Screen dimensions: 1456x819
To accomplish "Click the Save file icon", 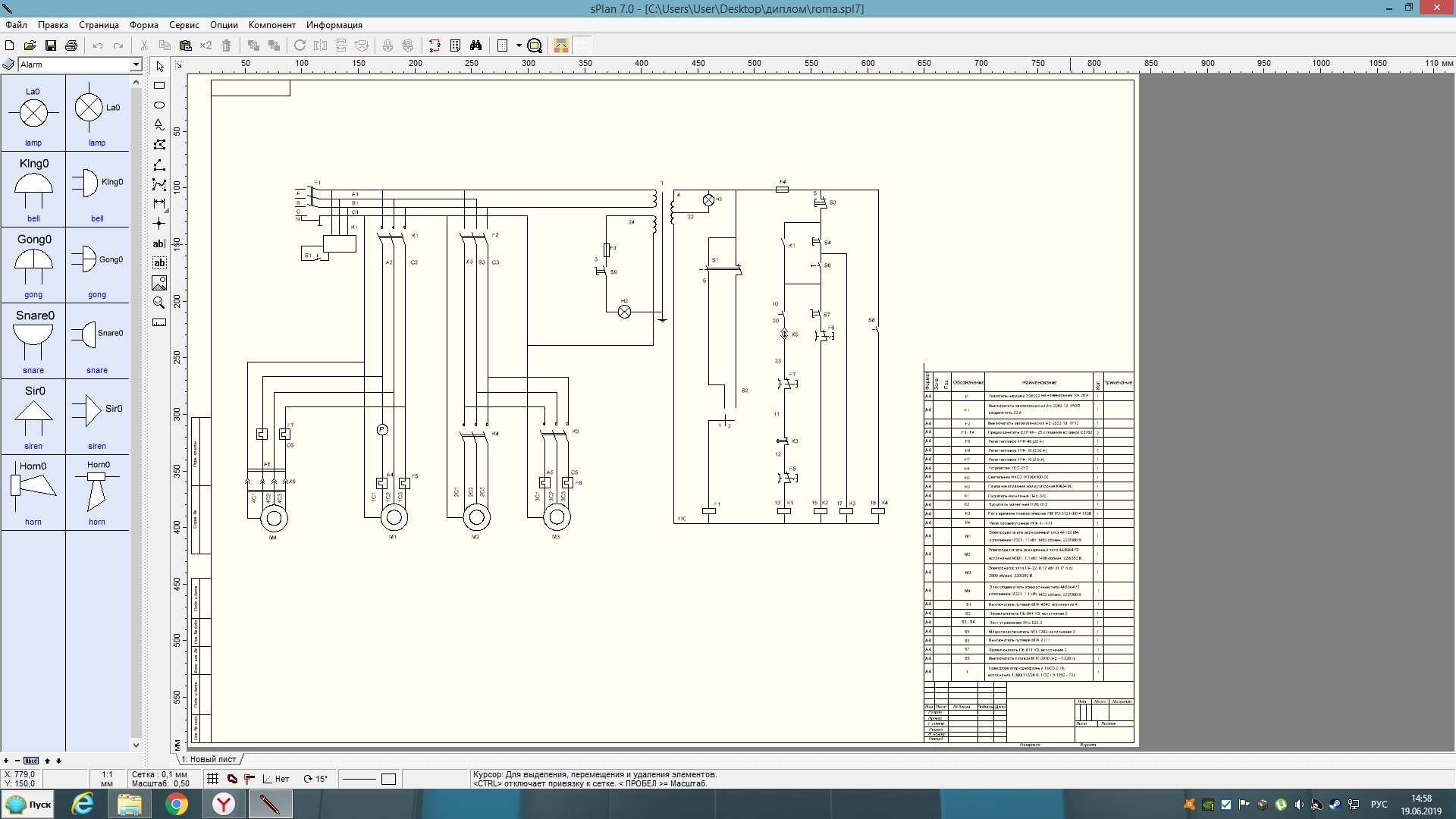I will click(51, 45).
